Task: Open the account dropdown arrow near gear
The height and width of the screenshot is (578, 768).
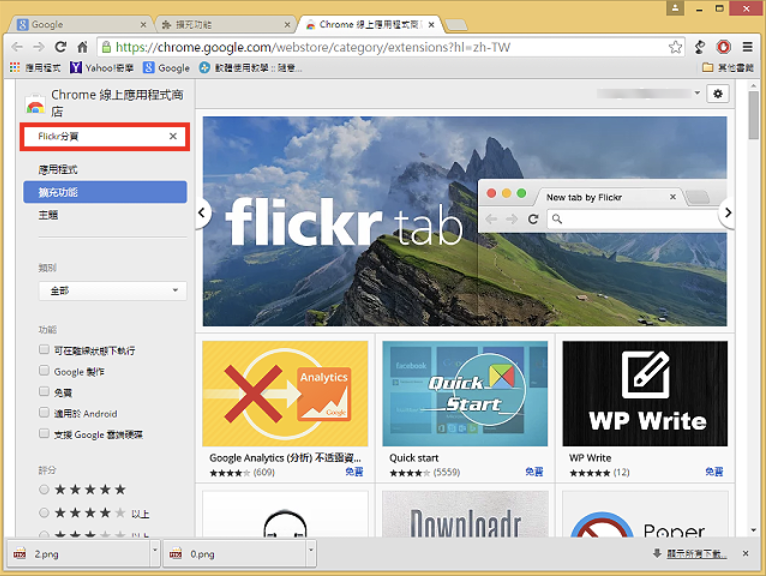Action: tap(697, 93)
